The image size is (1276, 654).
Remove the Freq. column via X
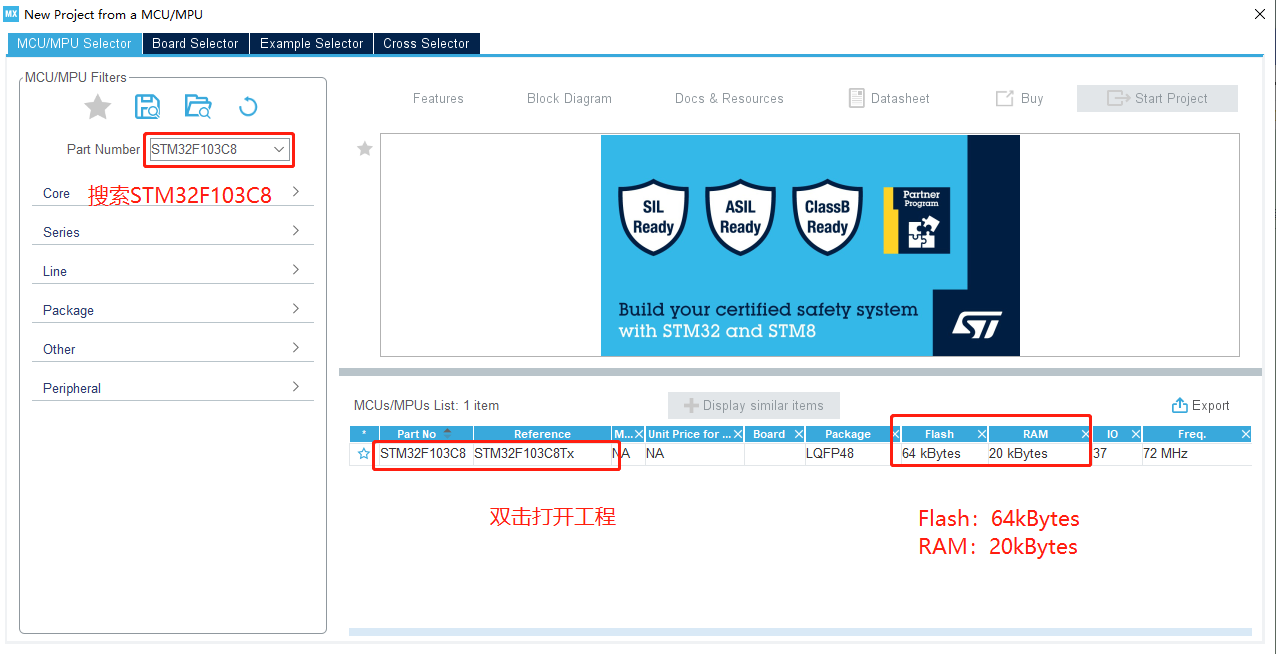pyautogui.click(x=1245, y=434)
